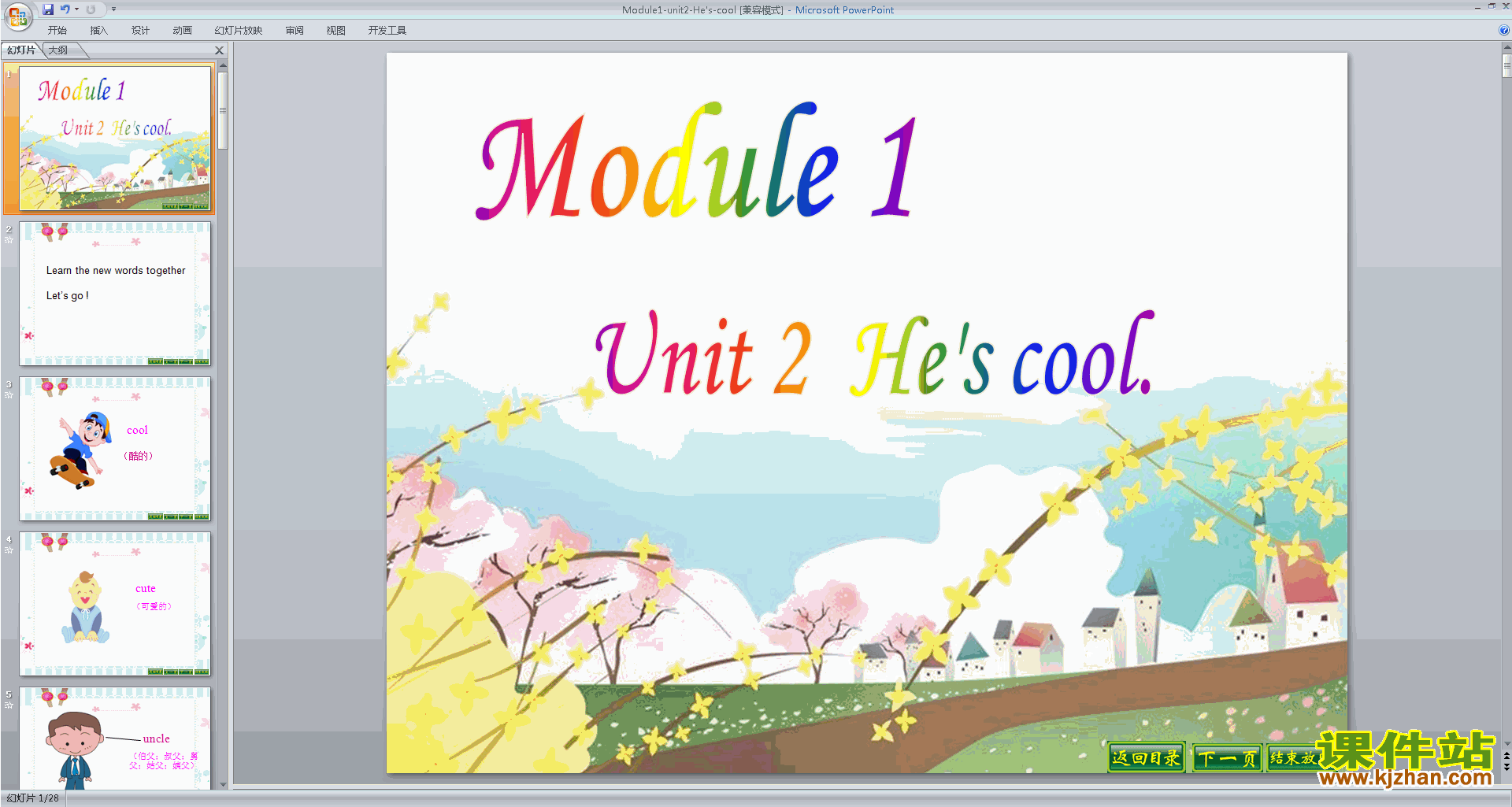Viewport: 1512px width, 807px height.
Task: Click the 幻灯片 1/28 status bar indicator
Action: 32,798
